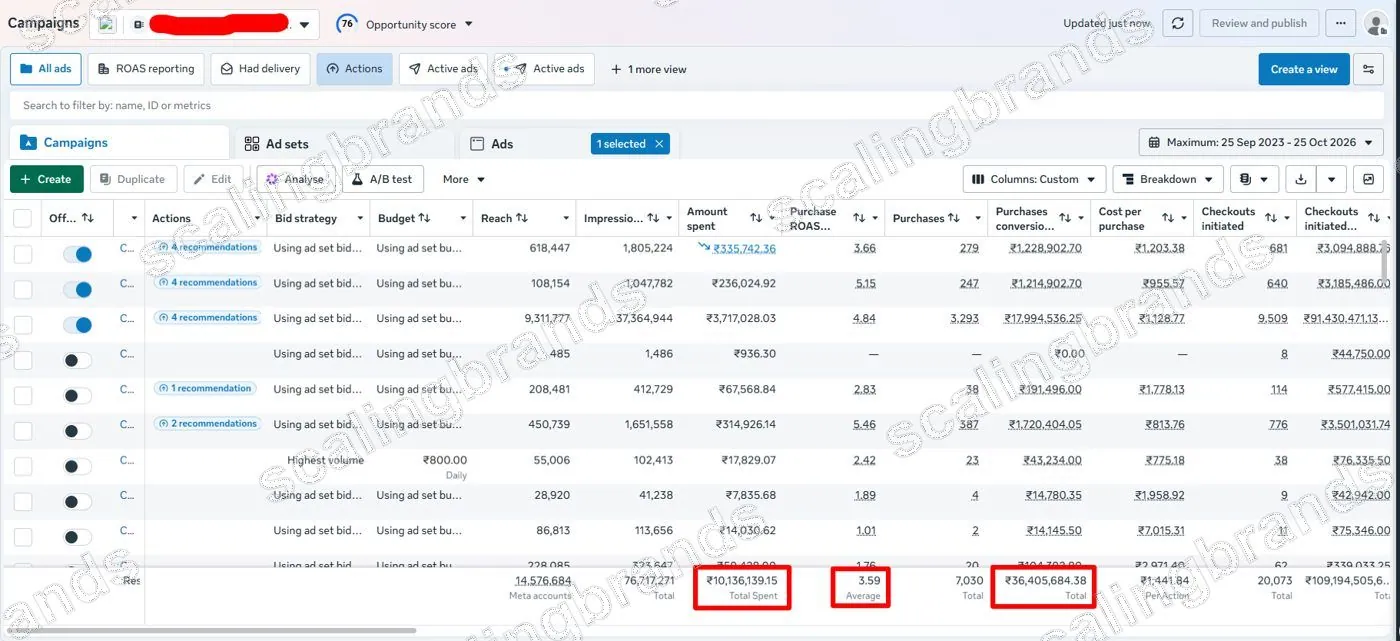Turn off campaign with 108,154 reach
The height and width of the screenshot is (641, 1400).
(x=77, y=289)
